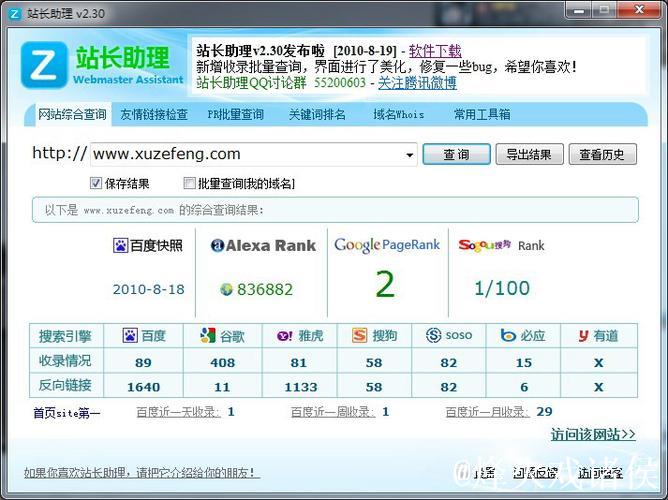
Task: Click Baidu's indexed count 89
Action: point(143,362)
